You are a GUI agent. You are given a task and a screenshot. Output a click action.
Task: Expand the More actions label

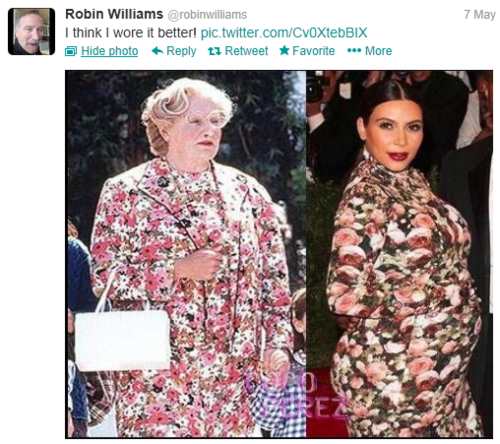378,51
